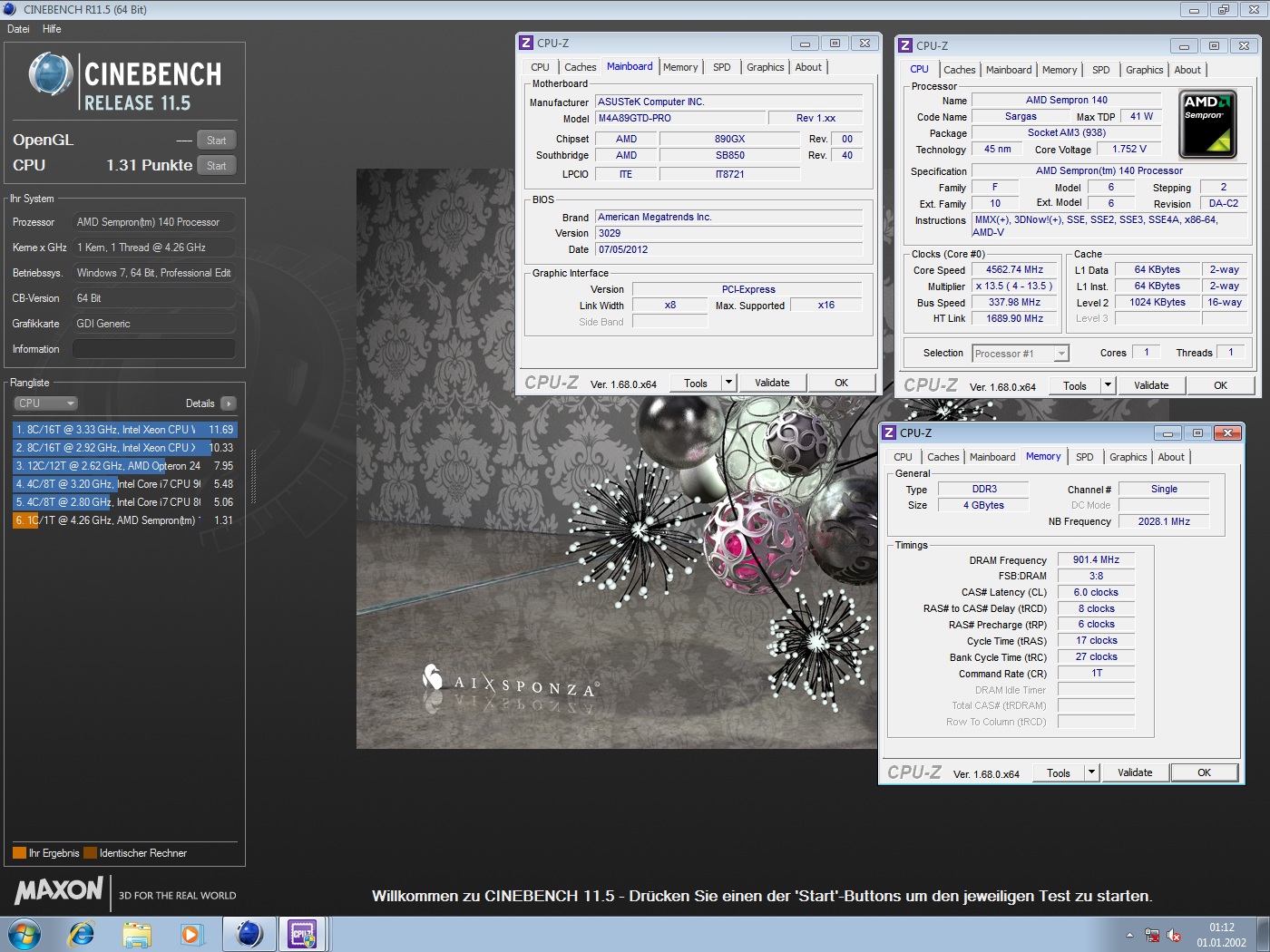The height and width of the screenshot is (952, 1270).
Task: Open Windows Explorer folder icon in taskbar
Action: [x=137, y=934]
